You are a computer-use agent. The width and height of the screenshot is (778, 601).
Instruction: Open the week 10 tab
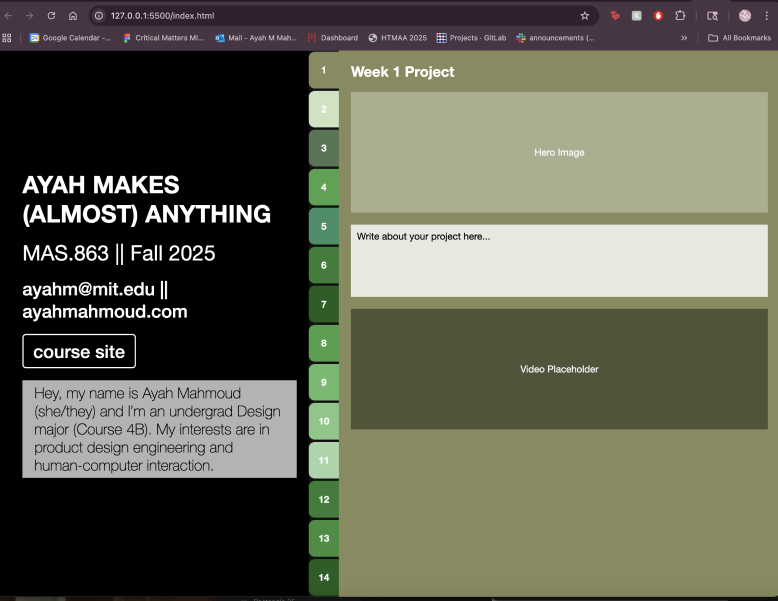click(324, 421)
